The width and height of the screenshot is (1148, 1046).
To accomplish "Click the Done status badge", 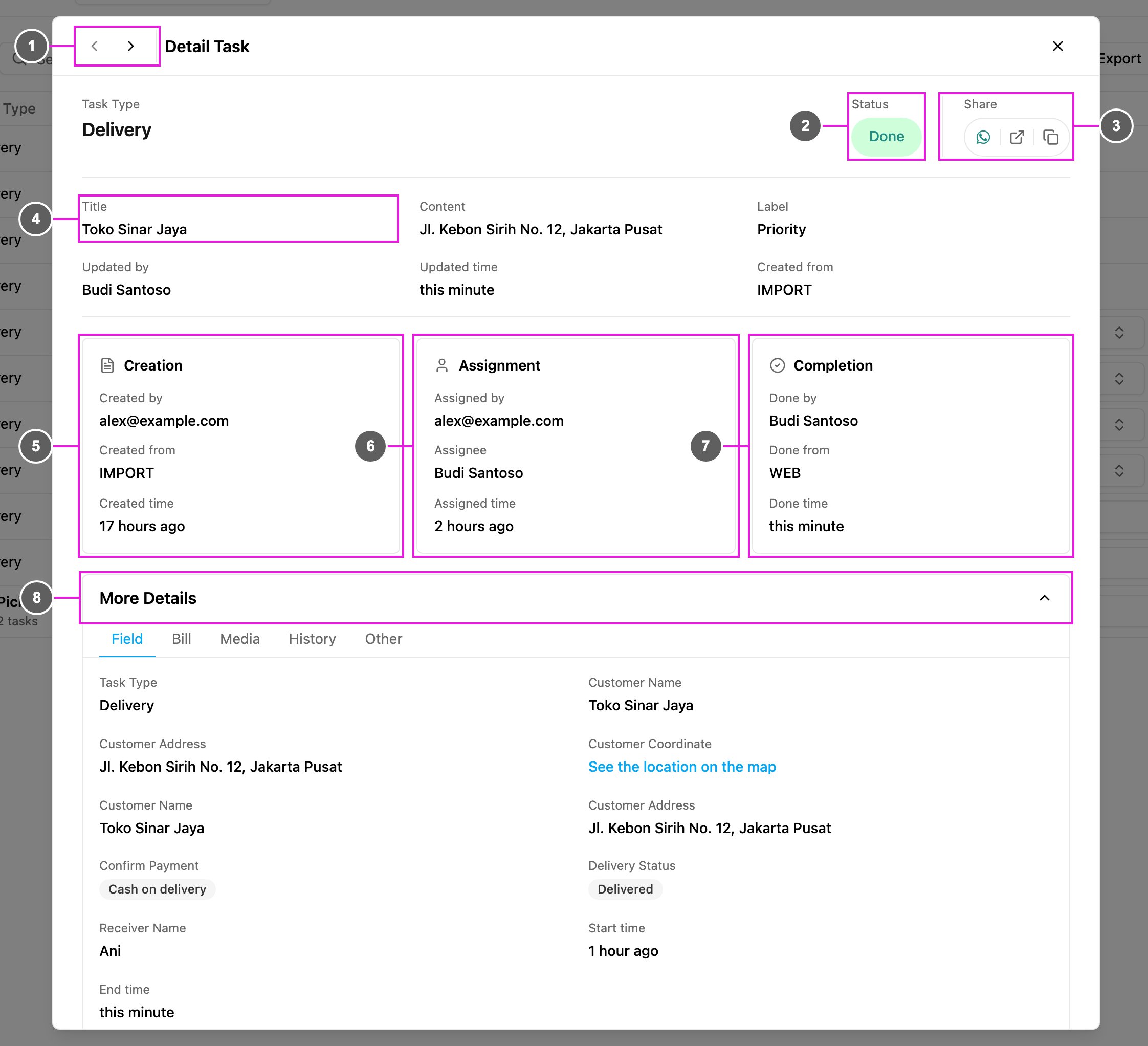I will (x=886, y=137).
